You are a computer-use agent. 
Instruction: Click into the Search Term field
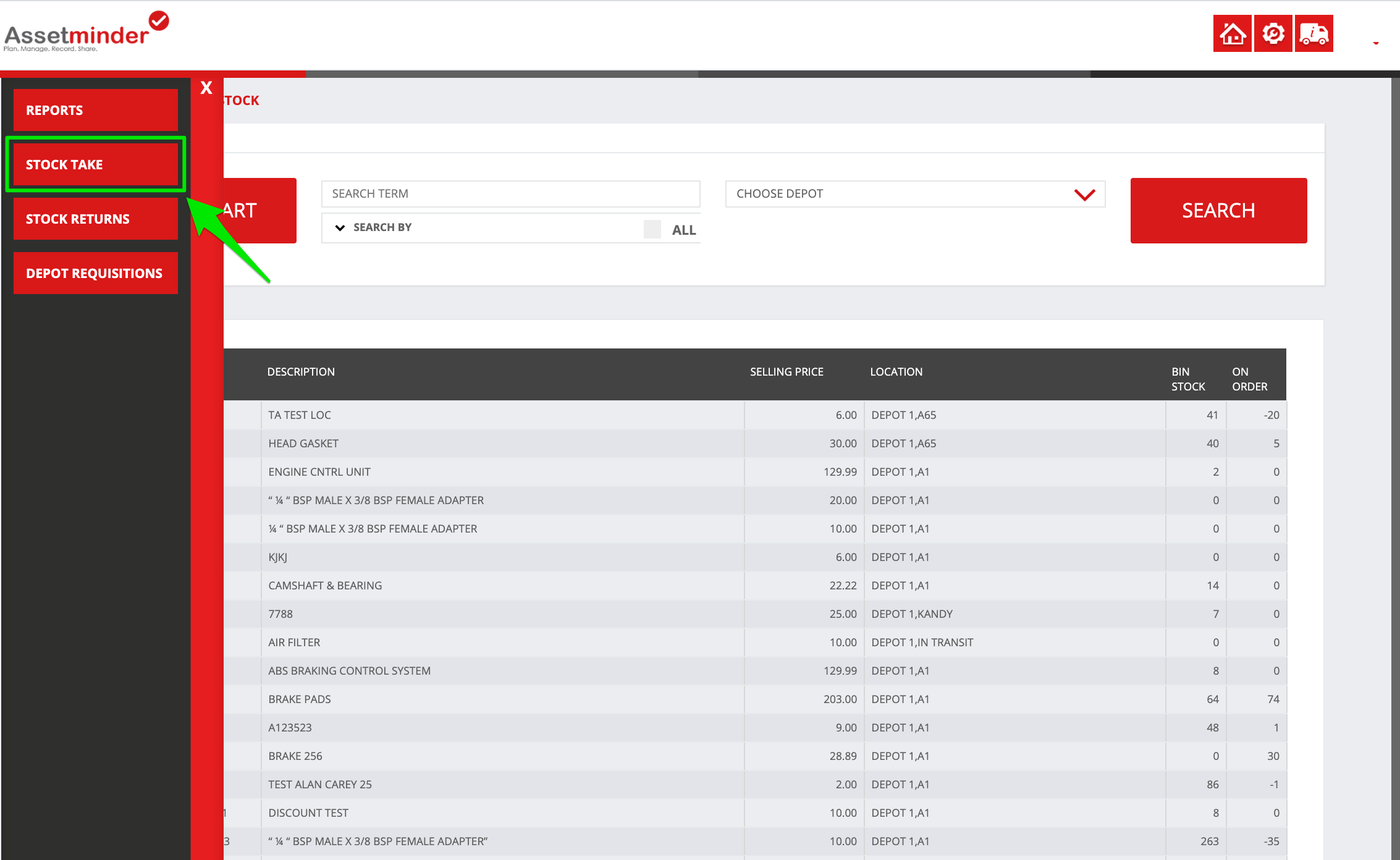click(x=511, y=193)
